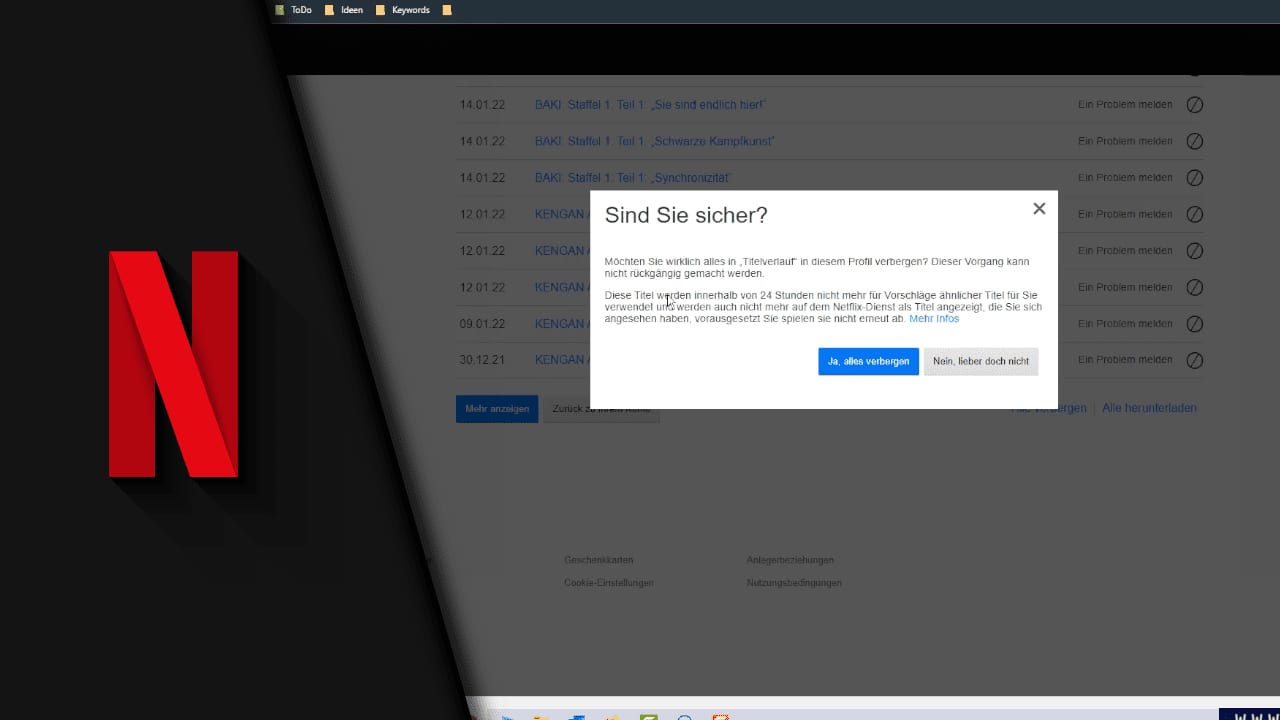
Task: Hide the 'Synchronizität' episode from history
Action: (x=1194, y=178)
